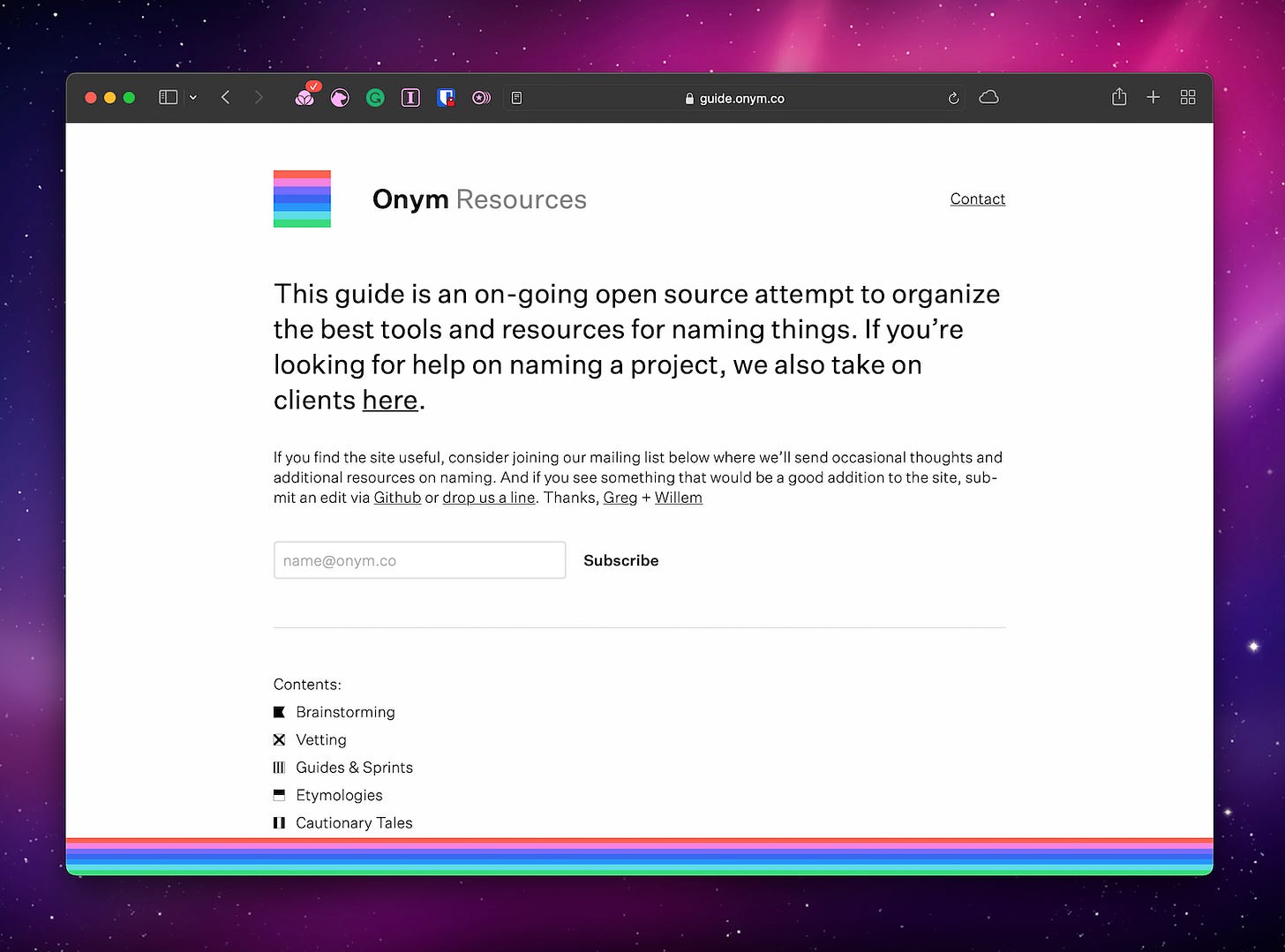Click the green full-screen window button
The height and width of the screenshot is (952, 1285).
tap(129, 98)
